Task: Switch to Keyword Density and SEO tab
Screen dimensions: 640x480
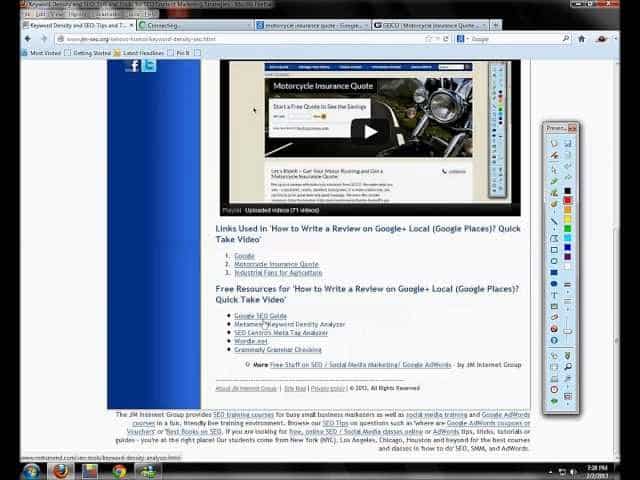Action: pyautogui.click(x=78, y=25)
